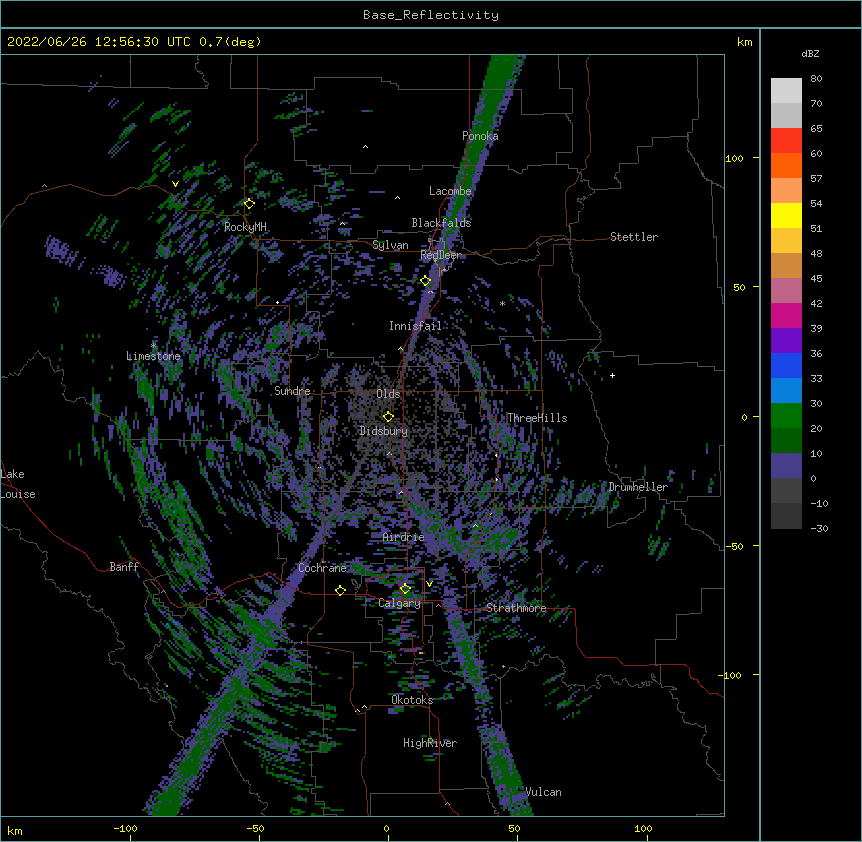Click the Okotoks city label
The image size is (862, 842).
pyautogui.click(x=412, y=700)
